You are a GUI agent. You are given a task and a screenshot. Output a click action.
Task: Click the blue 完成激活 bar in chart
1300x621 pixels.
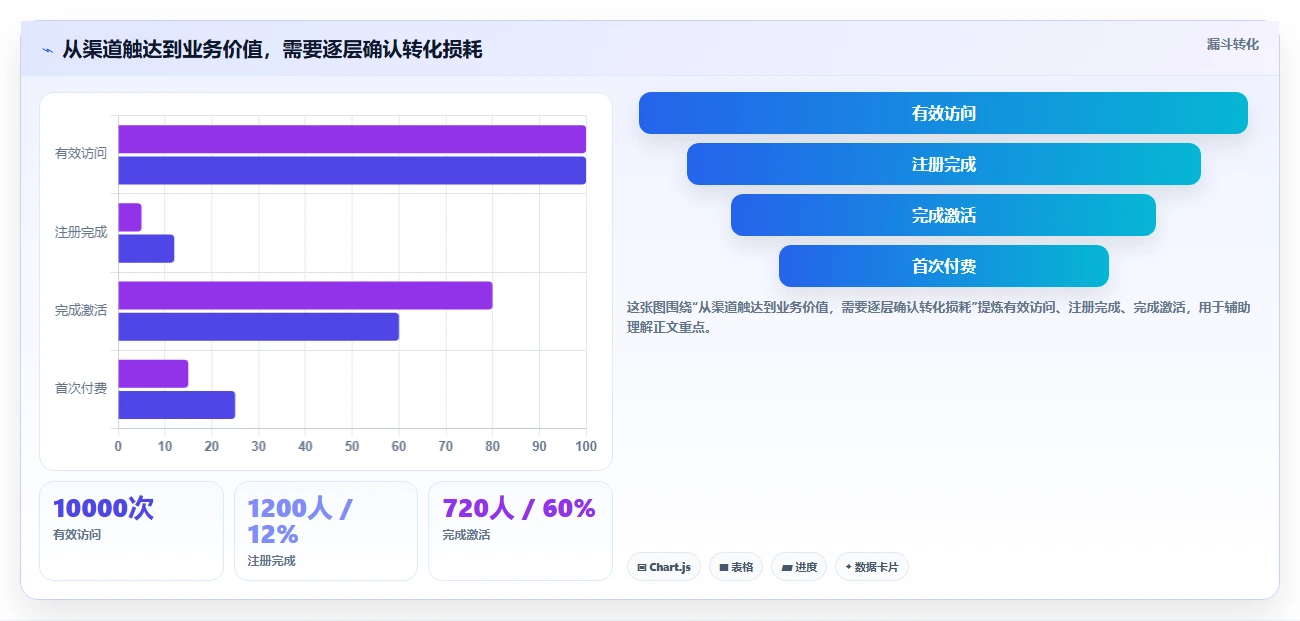point(258,326)
